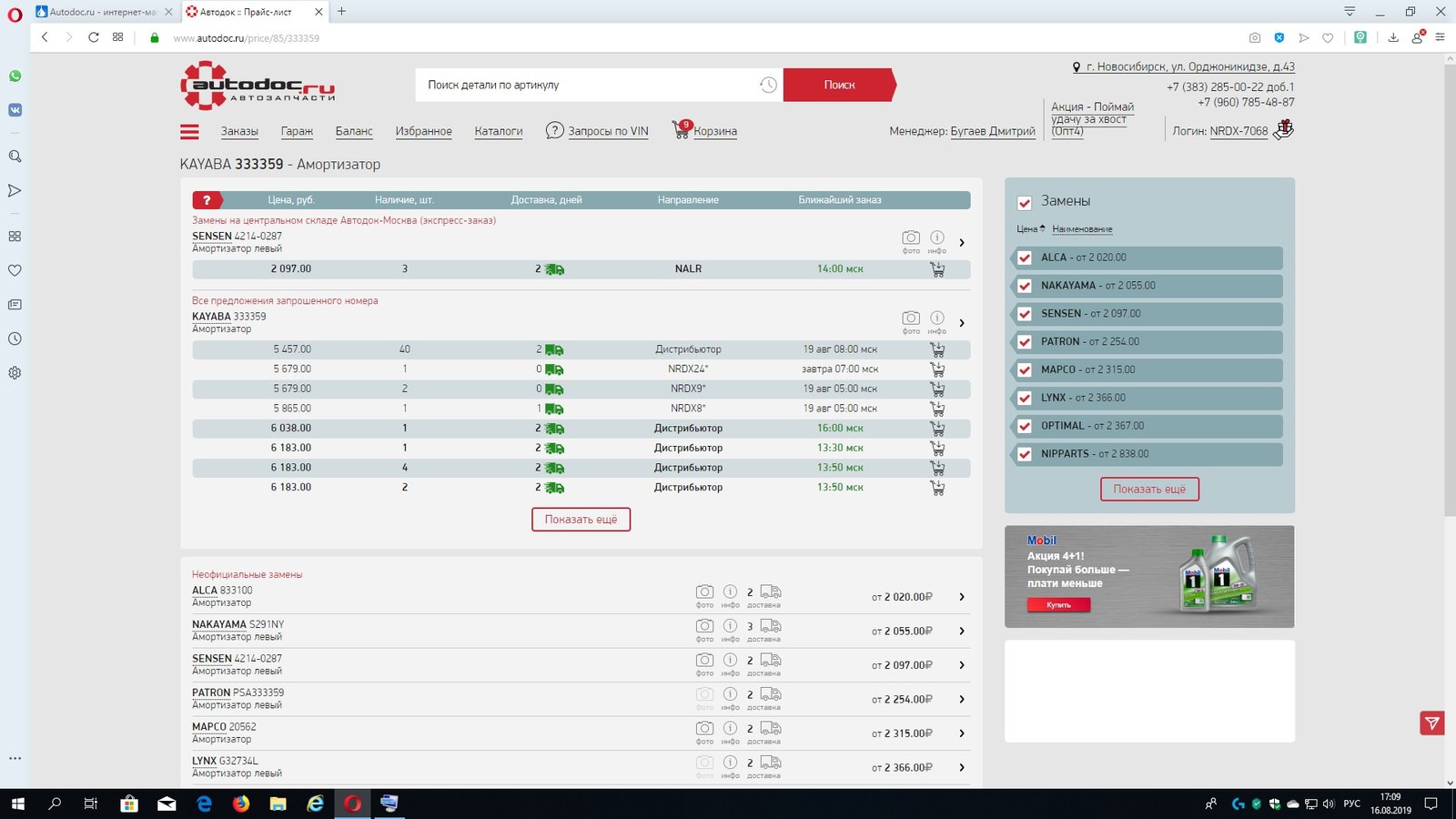1456x819 pixels.
Task: Click the Autodoc.ru logo
Action: coord(258,86)
